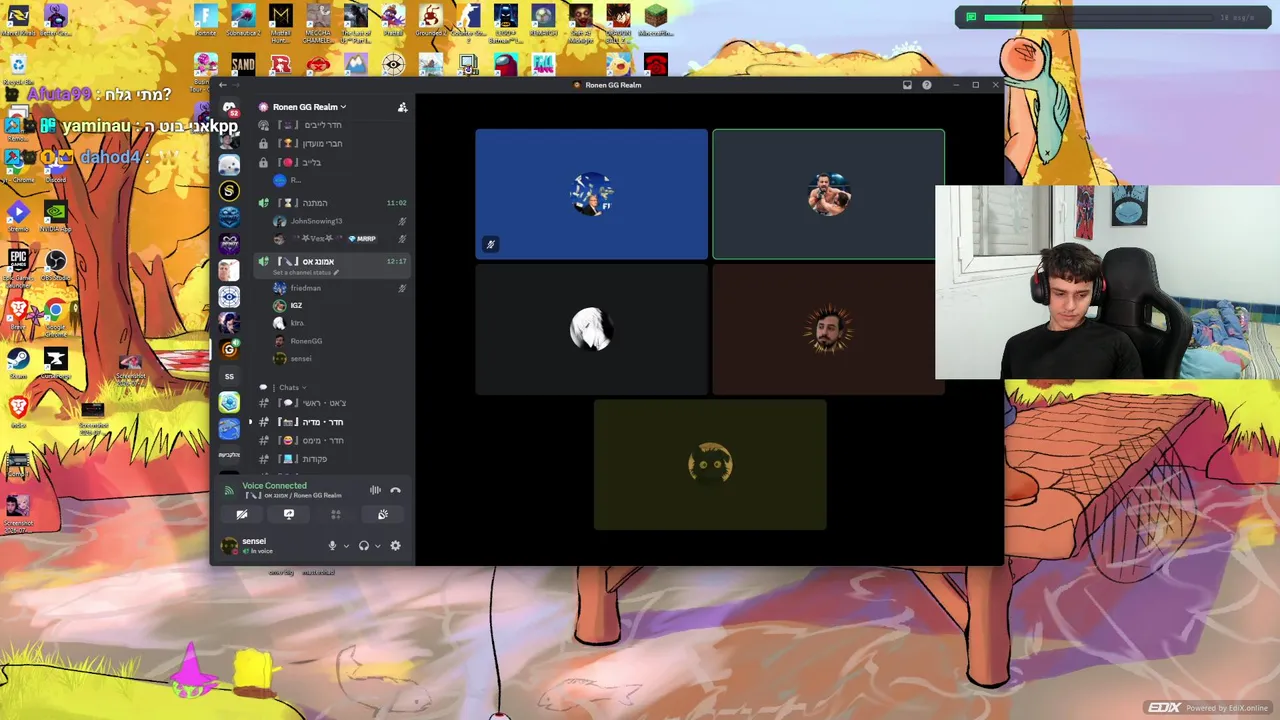The height and width of the screenshot is (720, 1280).
Task: Open Among Us desktop shortcut
Action: pyautogui.click(x=507, y=65)
